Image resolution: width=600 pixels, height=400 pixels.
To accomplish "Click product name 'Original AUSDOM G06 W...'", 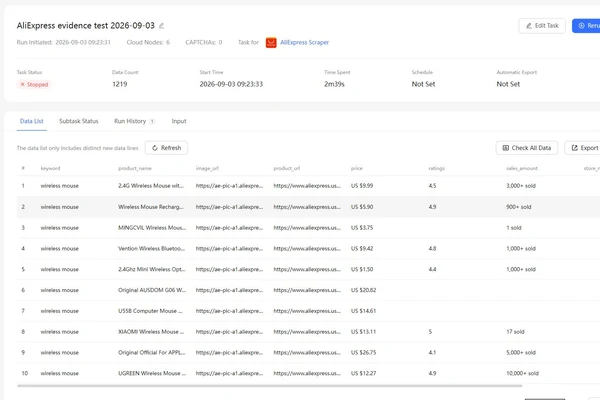I will (152, 290).
